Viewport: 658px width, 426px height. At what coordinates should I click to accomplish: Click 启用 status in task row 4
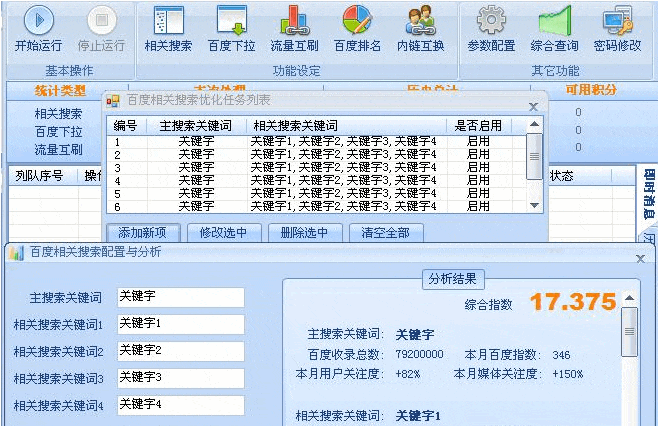click(x=478, y=180)
